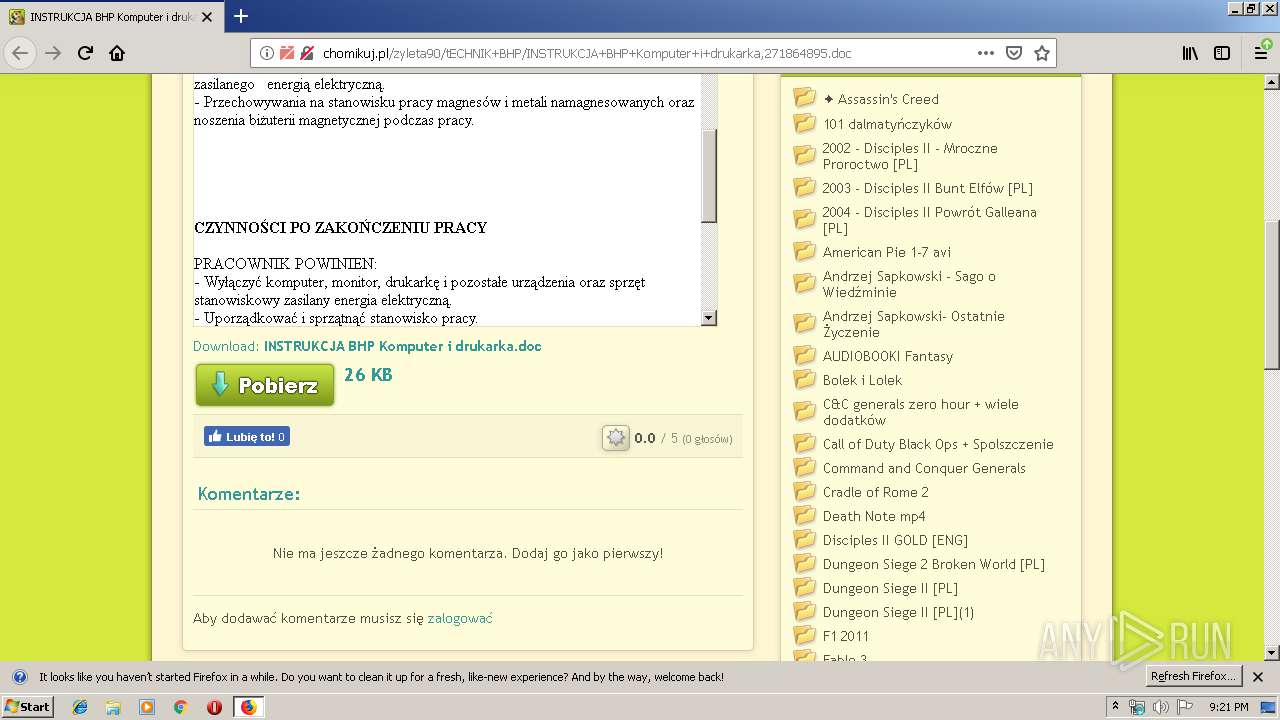Open Opera from the taskbar
The height and width of the screenshot is (720, 1280).
214,707
